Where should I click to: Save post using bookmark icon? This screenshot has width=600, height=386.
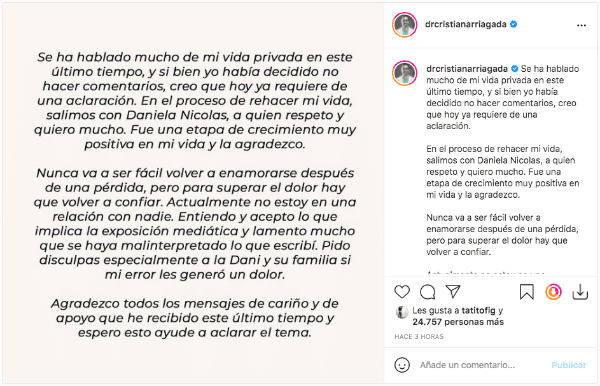[x=527, y=292]
